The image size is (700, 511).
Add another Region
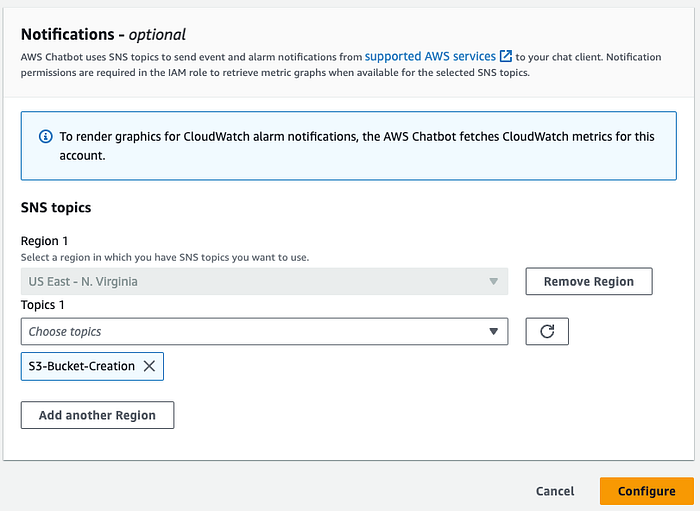pos(97,415)
